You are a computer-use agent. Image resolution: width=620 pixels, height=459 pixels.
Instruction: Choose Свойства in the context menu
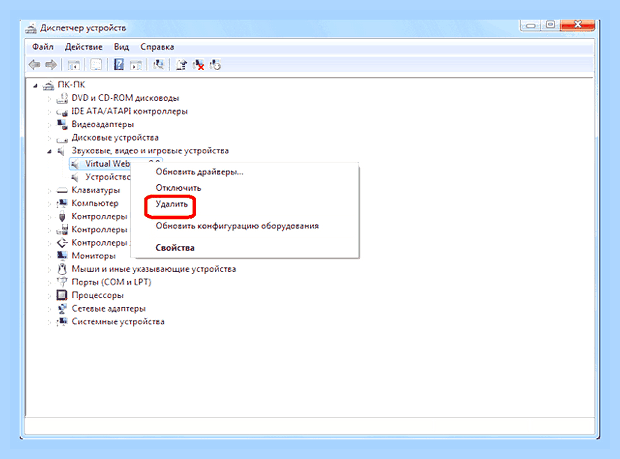click(x=175, y=248)
